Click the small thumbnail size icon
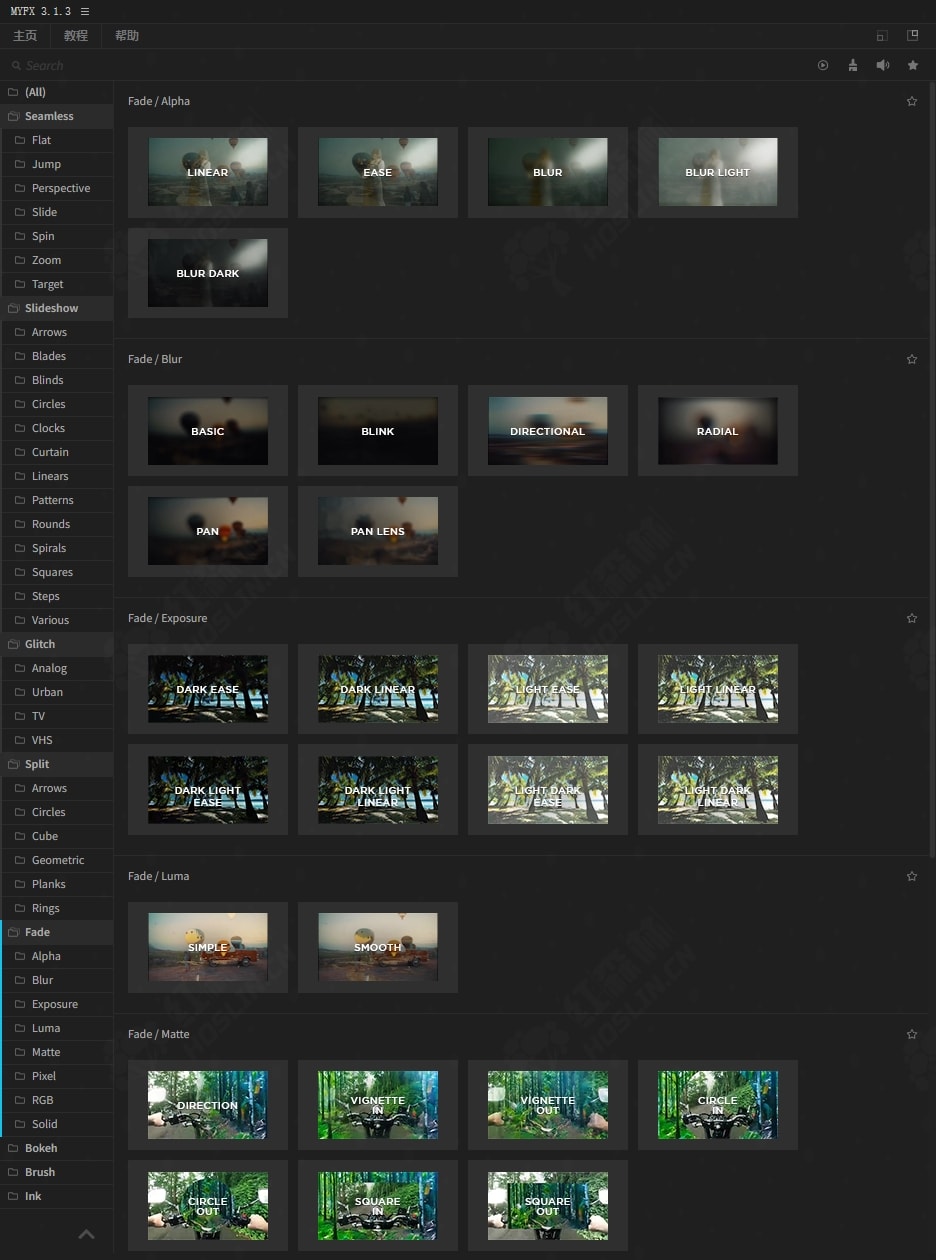Viewport: 936px width, 1260px height. [x=882, y=36]
